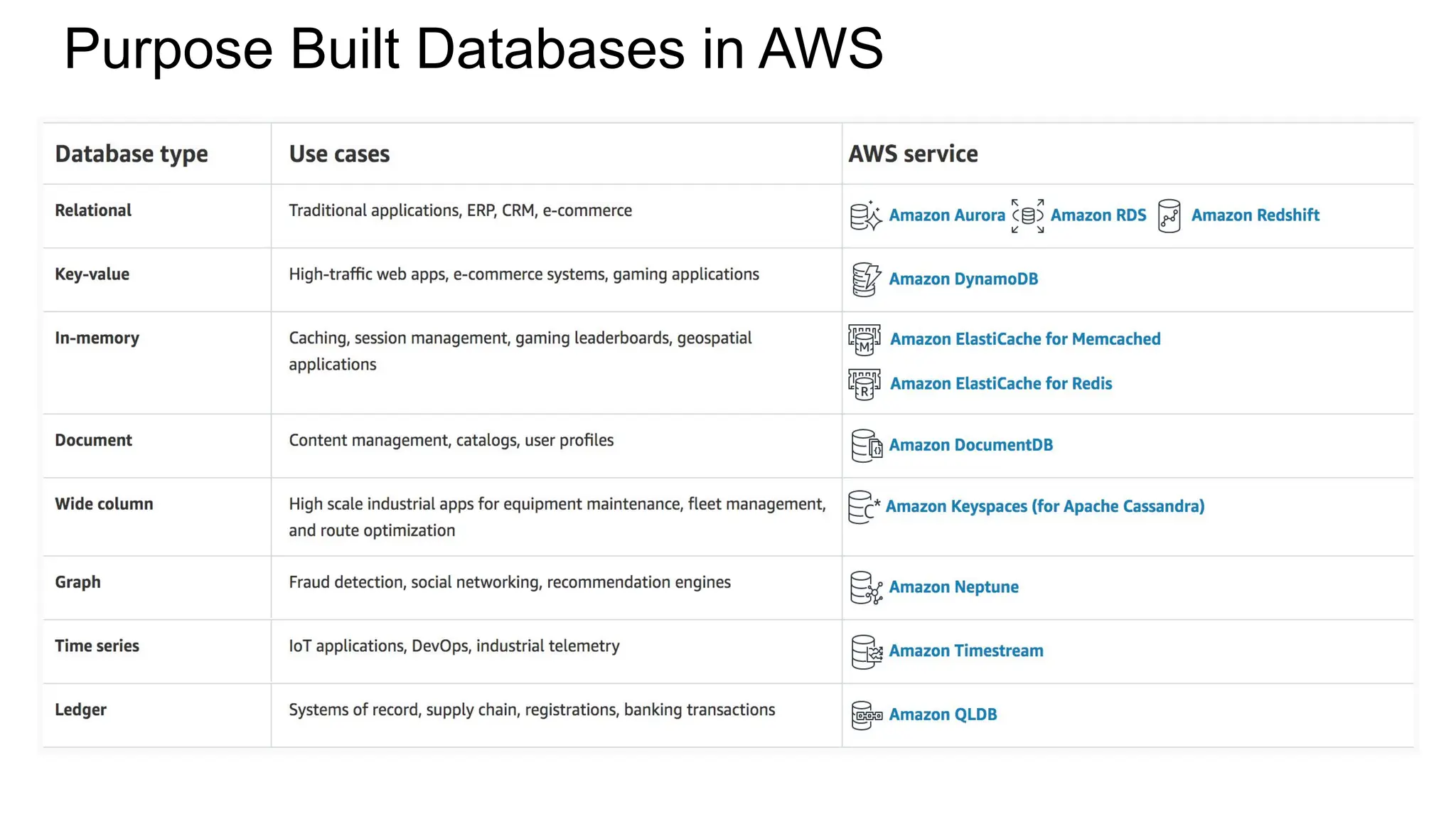Screen dimensions: 1456x819
Task: Click the ElastiCache for Redis icon
Action: [864, 385]
